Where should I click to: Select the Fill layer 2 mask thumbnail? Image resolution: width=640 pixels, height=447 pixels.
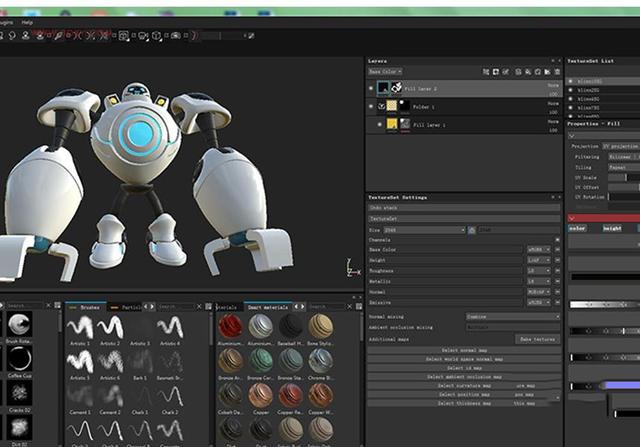(x=396, y=87)
